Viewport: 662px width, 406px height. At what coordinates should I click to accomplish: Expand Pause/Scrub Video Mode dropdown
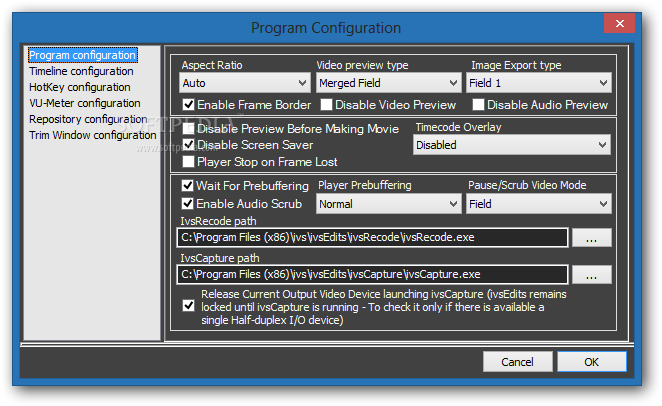point(539,204)
